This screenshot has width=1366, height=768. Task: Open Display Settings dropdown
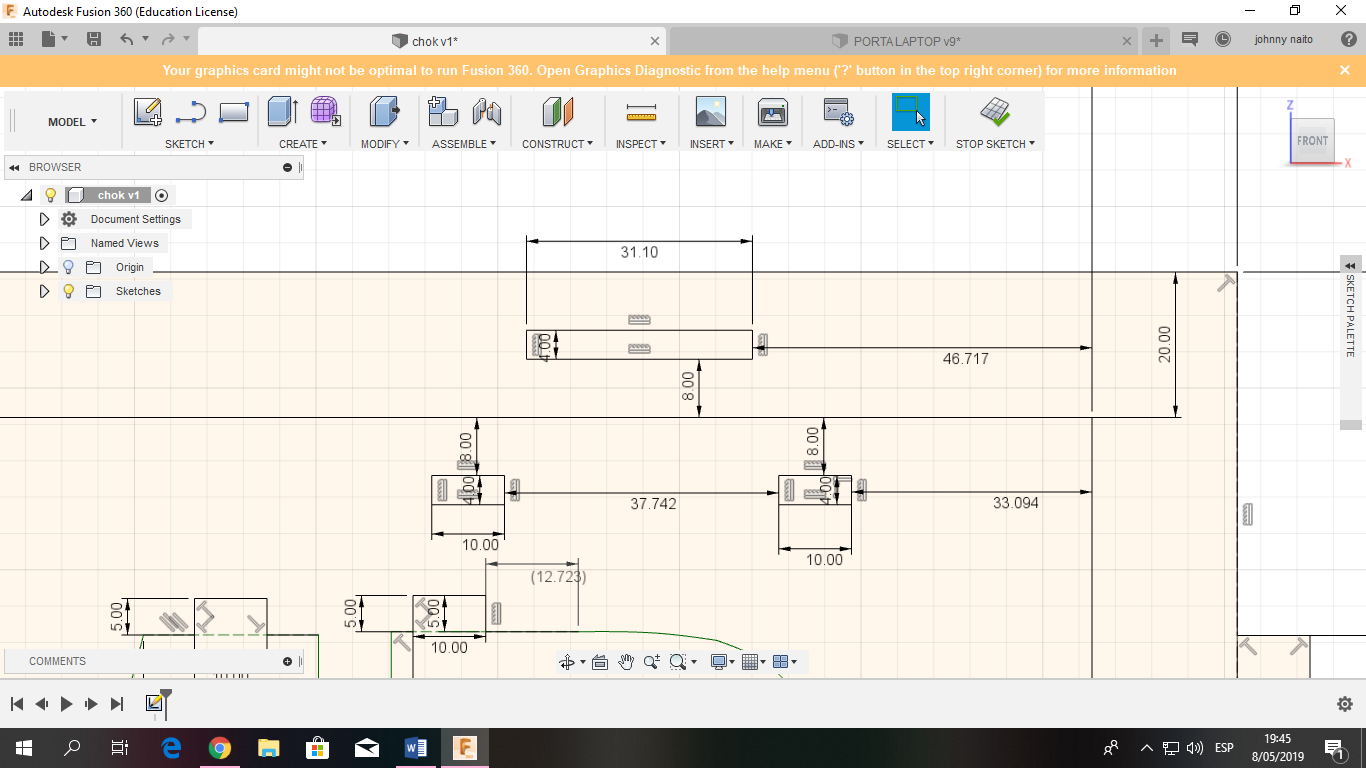(x=722, y=661)
